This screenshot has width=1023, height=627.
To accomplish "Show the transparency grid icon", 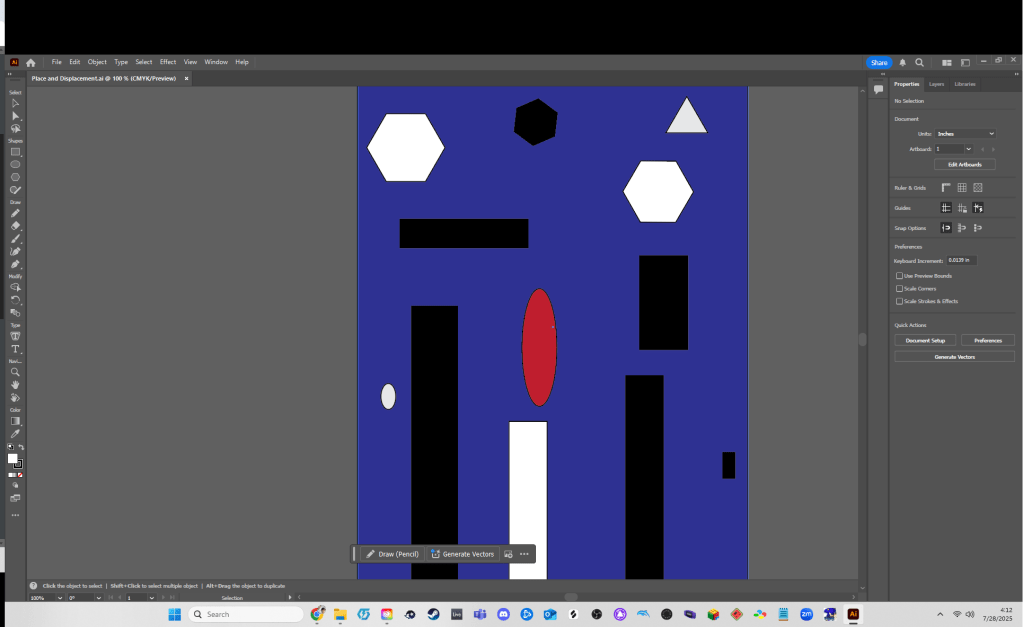I will (978, 187).
